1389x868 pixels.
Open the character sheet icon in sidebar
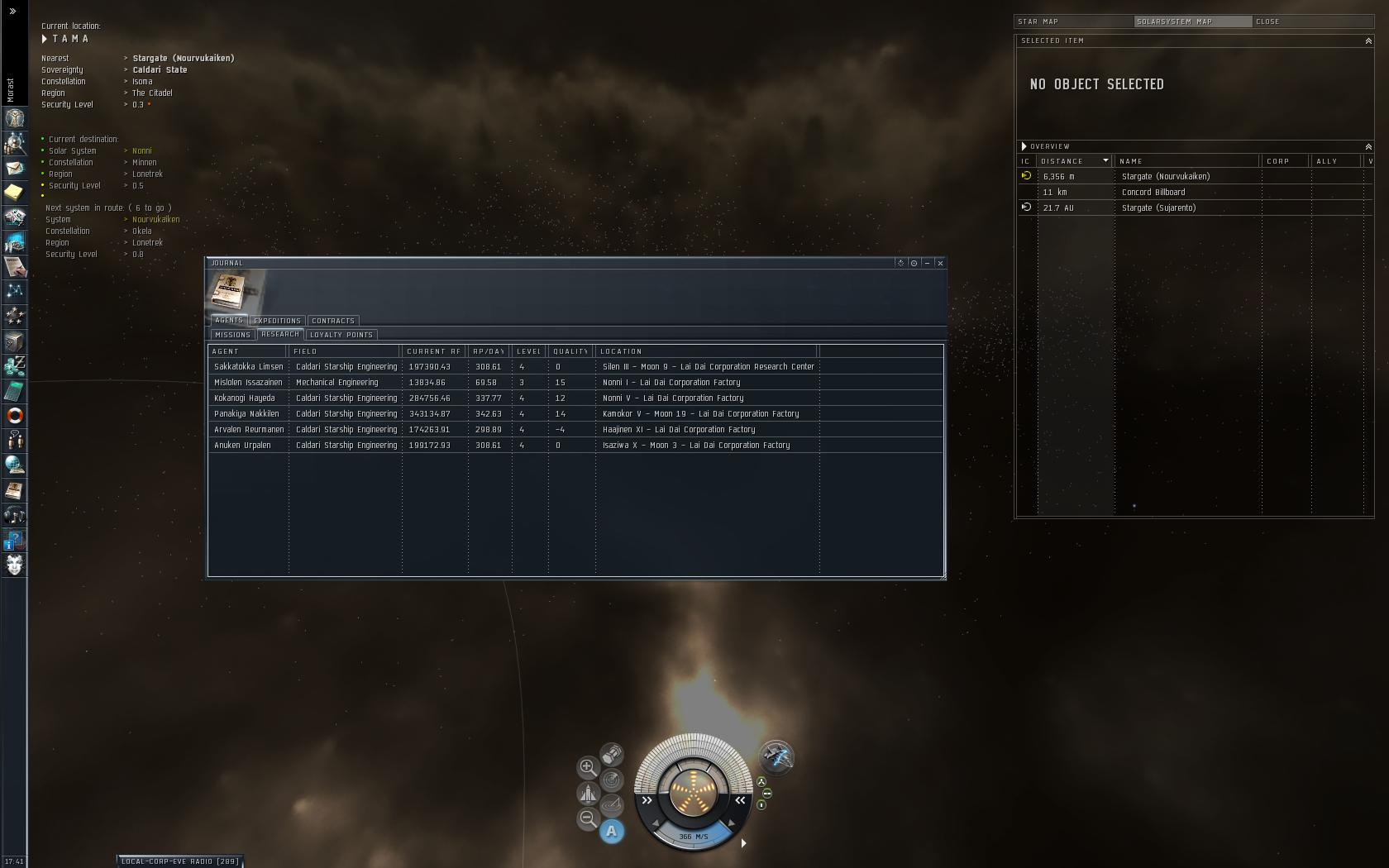pos(14,118)
